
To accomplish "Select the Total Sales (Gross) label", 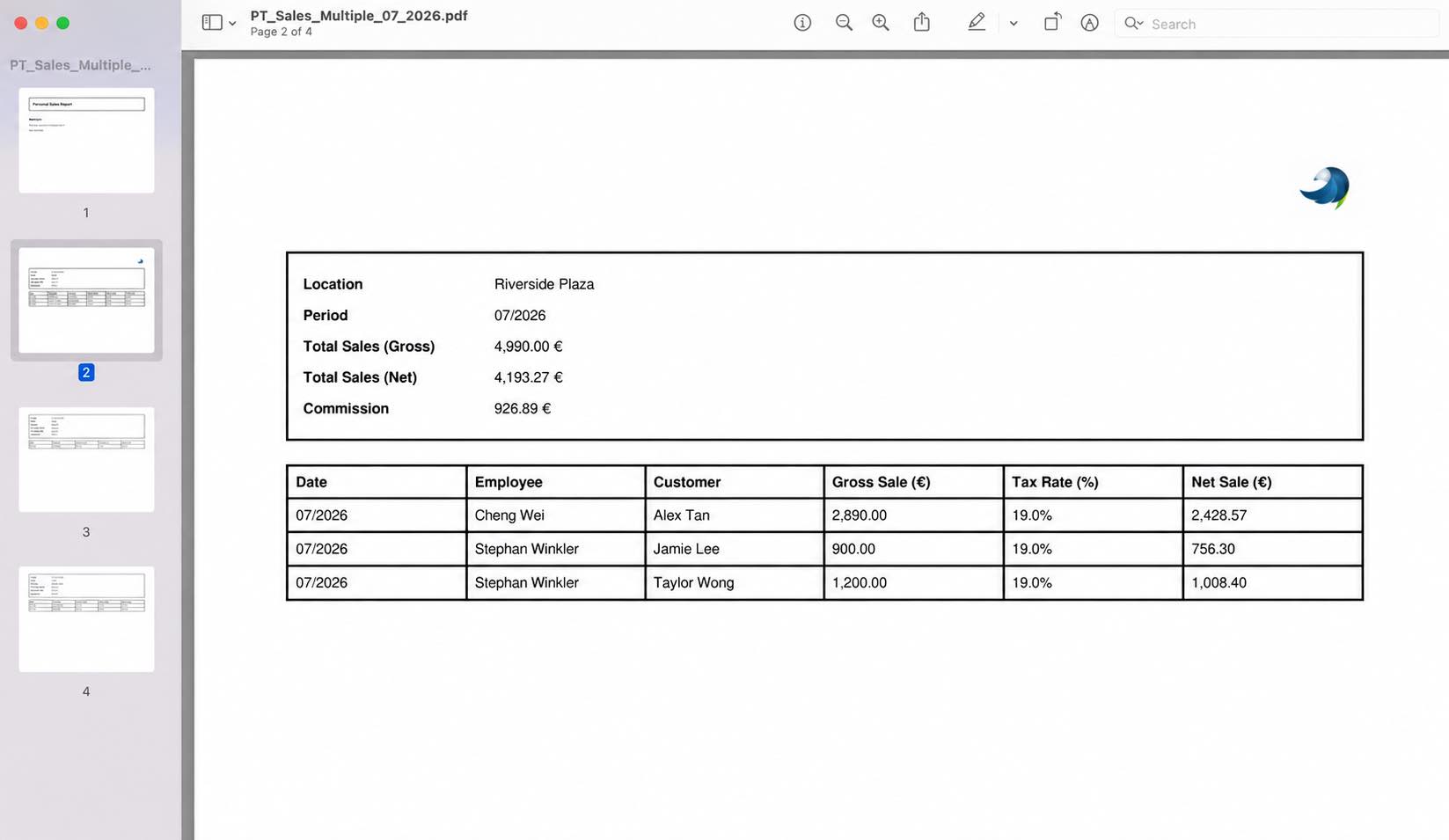I will (369, 347).
